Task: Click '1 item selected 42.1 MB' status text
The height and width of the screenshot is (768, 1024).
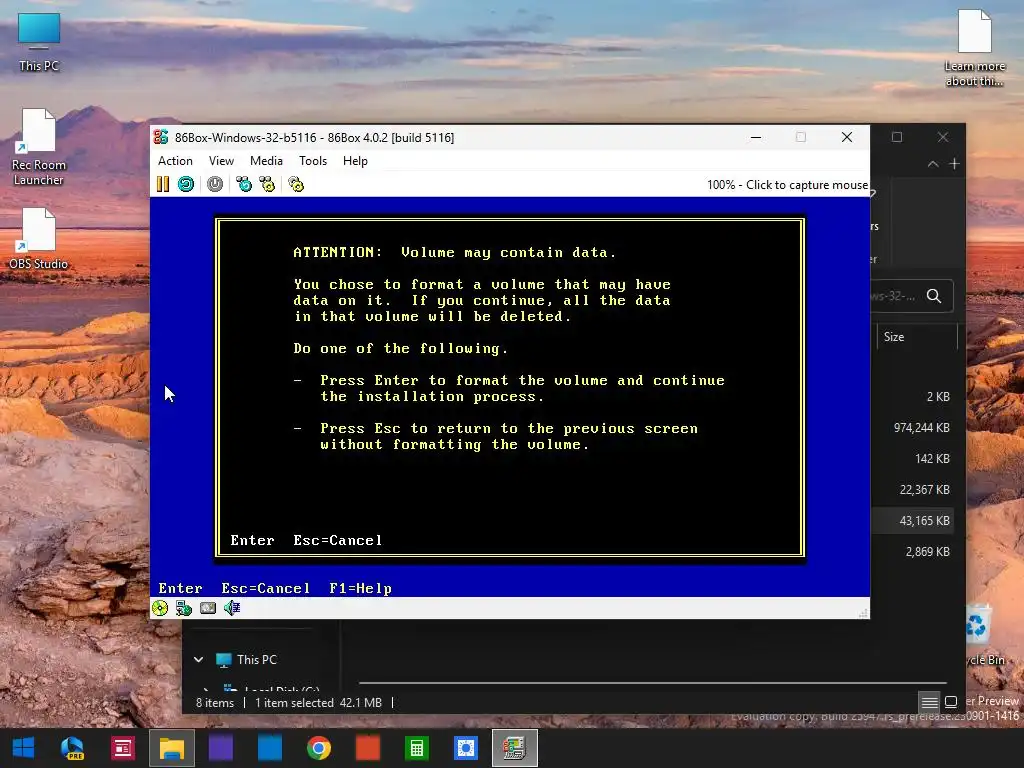Action: pyautogui.click(x=318, y=703)
